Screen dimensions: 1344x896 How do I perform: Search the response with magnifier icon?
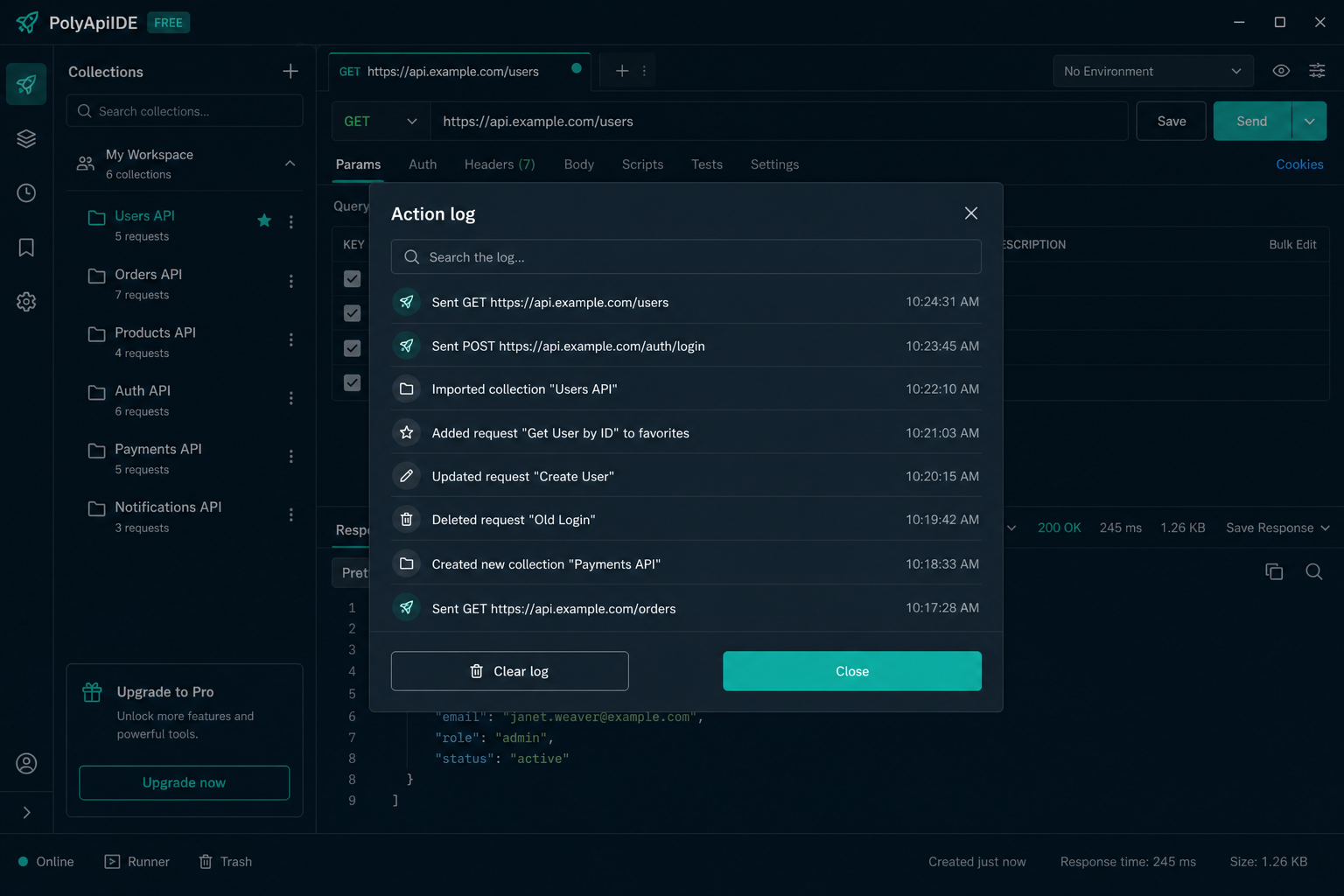click(x=1313, y=571)
